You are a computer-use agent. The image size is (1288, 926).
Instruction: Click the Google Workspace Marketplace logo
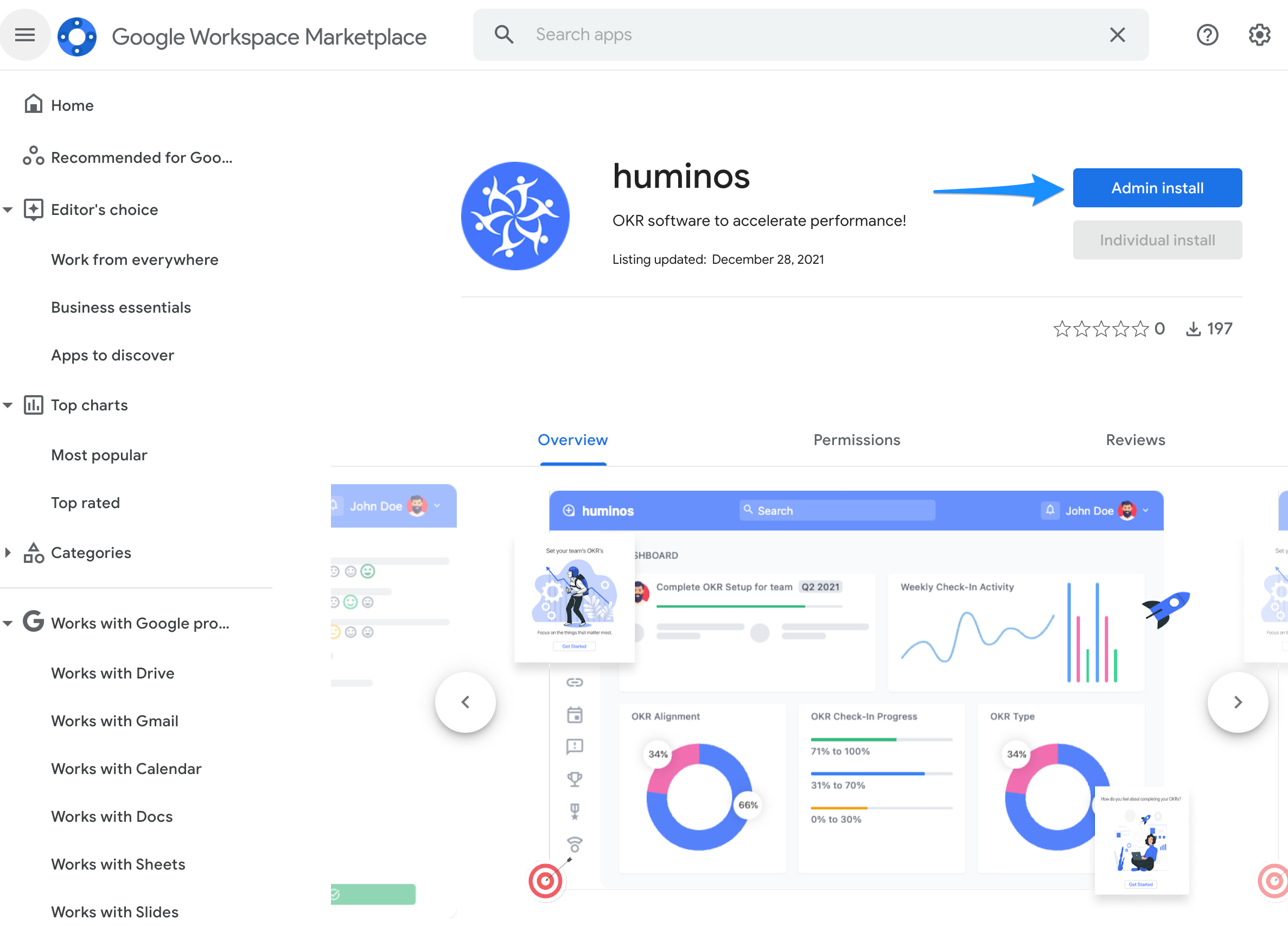tap(77, 37)
